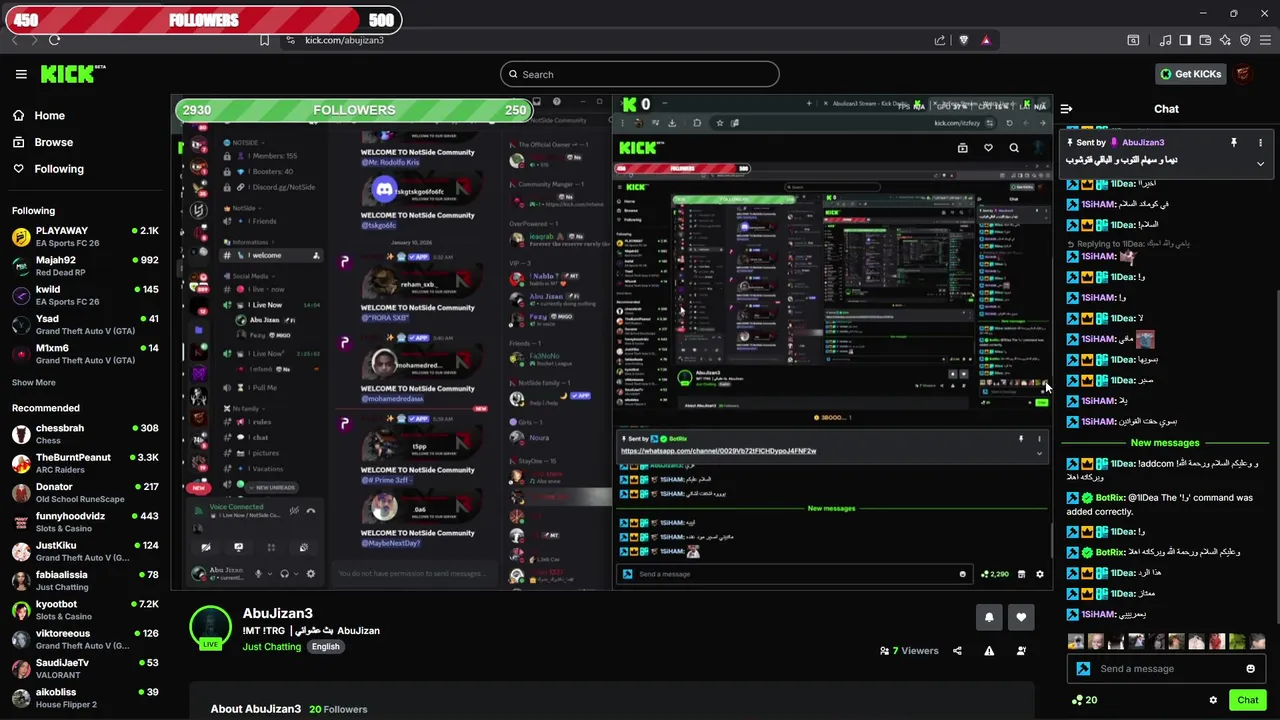
Task: Open JustKiku recommended channel
Action: click(x=85, y=551)
